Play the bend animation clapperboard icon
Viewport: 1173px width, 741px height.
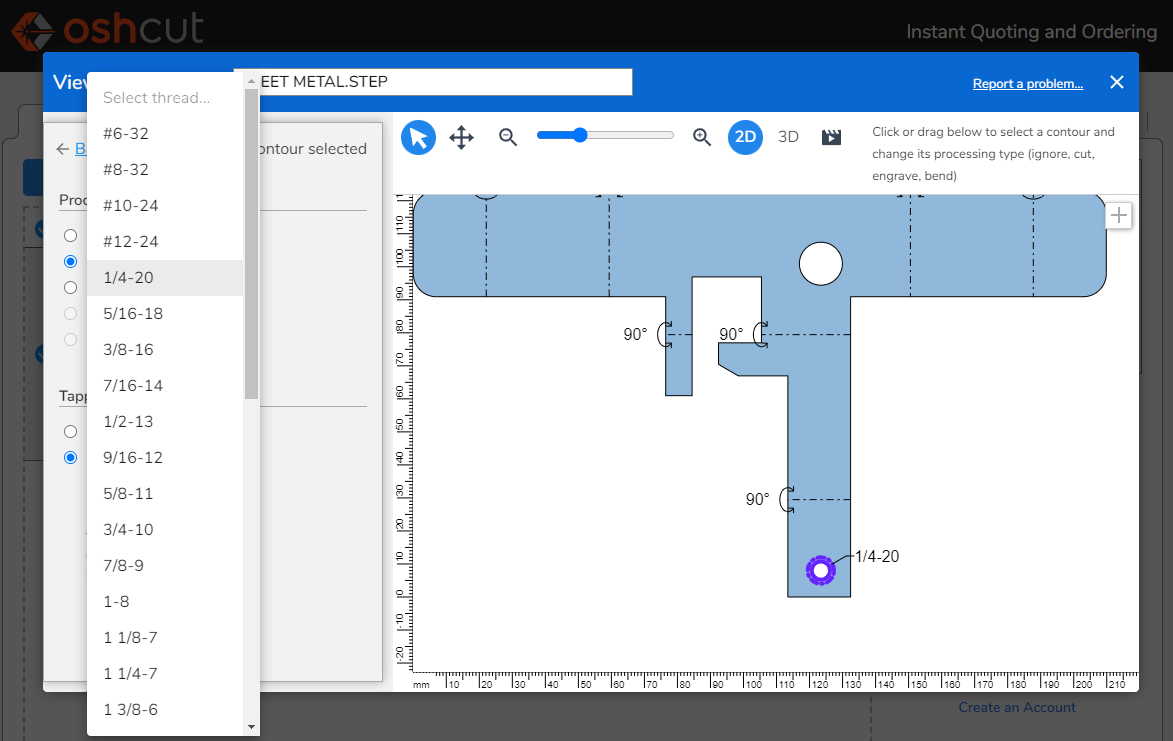(831, 137)
